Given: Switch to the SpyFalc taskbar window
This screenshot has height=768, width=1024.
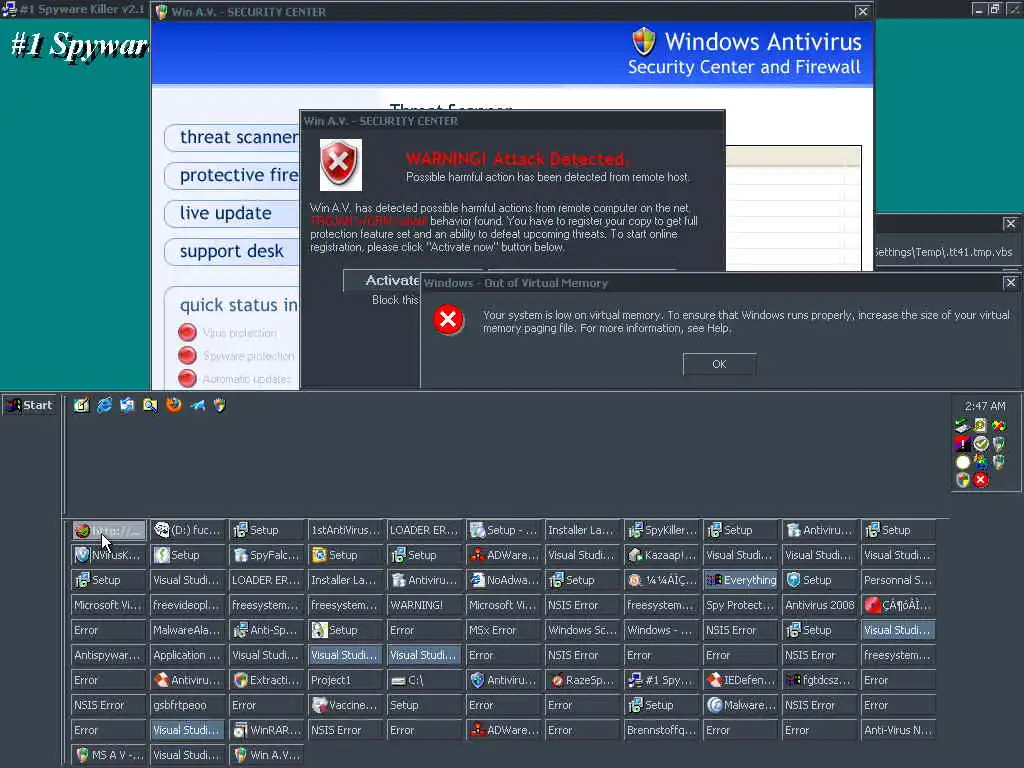Looking at the screenshot, I should click(266, 555).
